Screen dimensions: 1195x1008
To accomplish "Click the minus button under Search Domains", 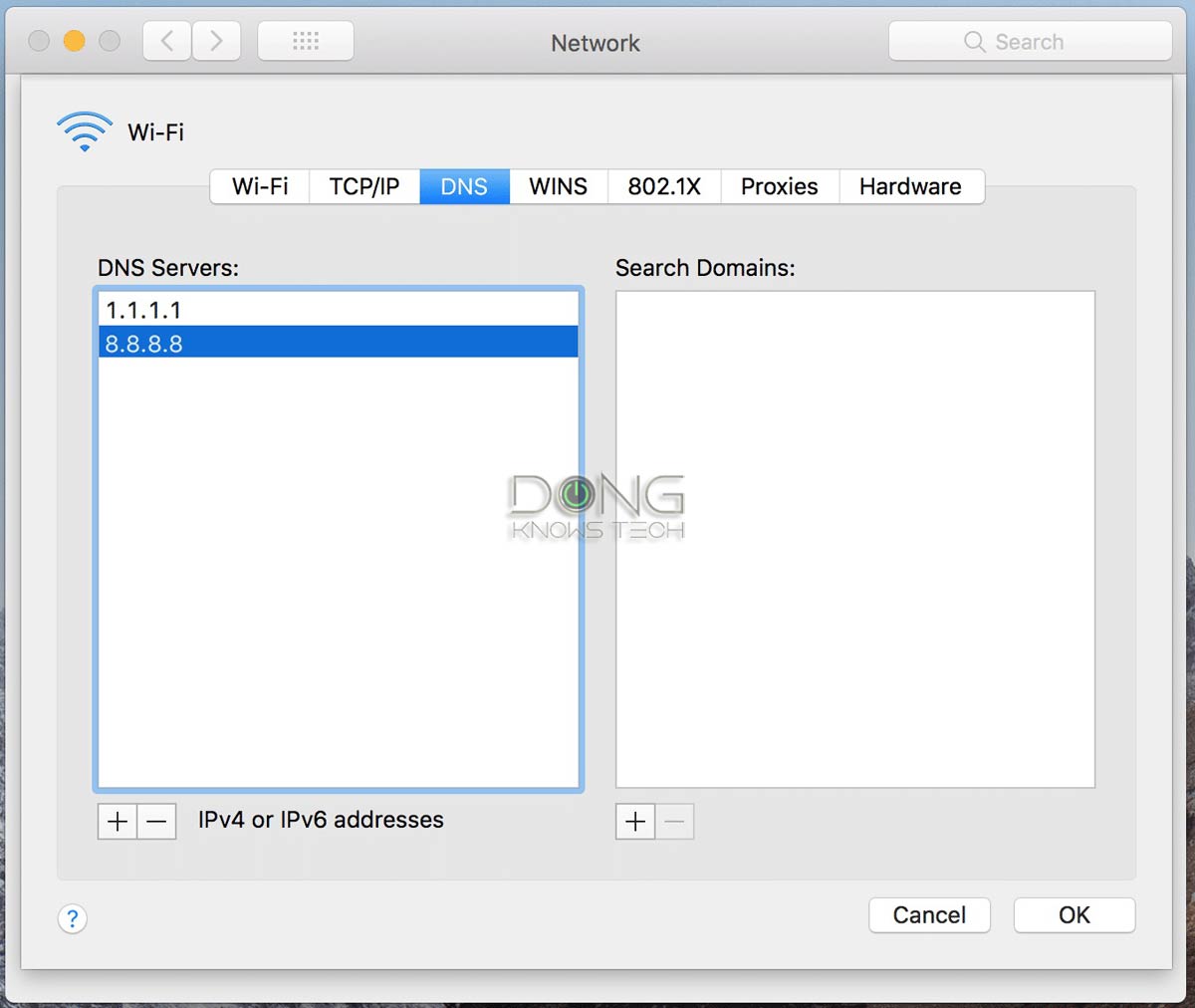I will point(674,821).
